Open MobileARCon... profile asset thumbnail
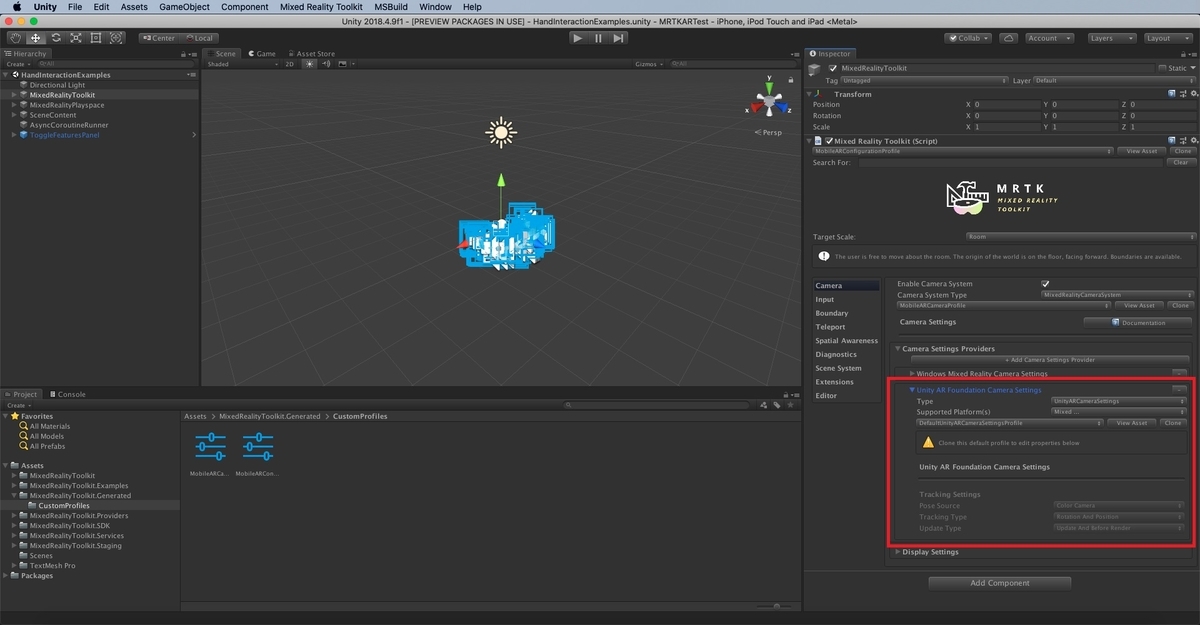The width and height of the screenshot is (1200, 625). tap(258, 446)
